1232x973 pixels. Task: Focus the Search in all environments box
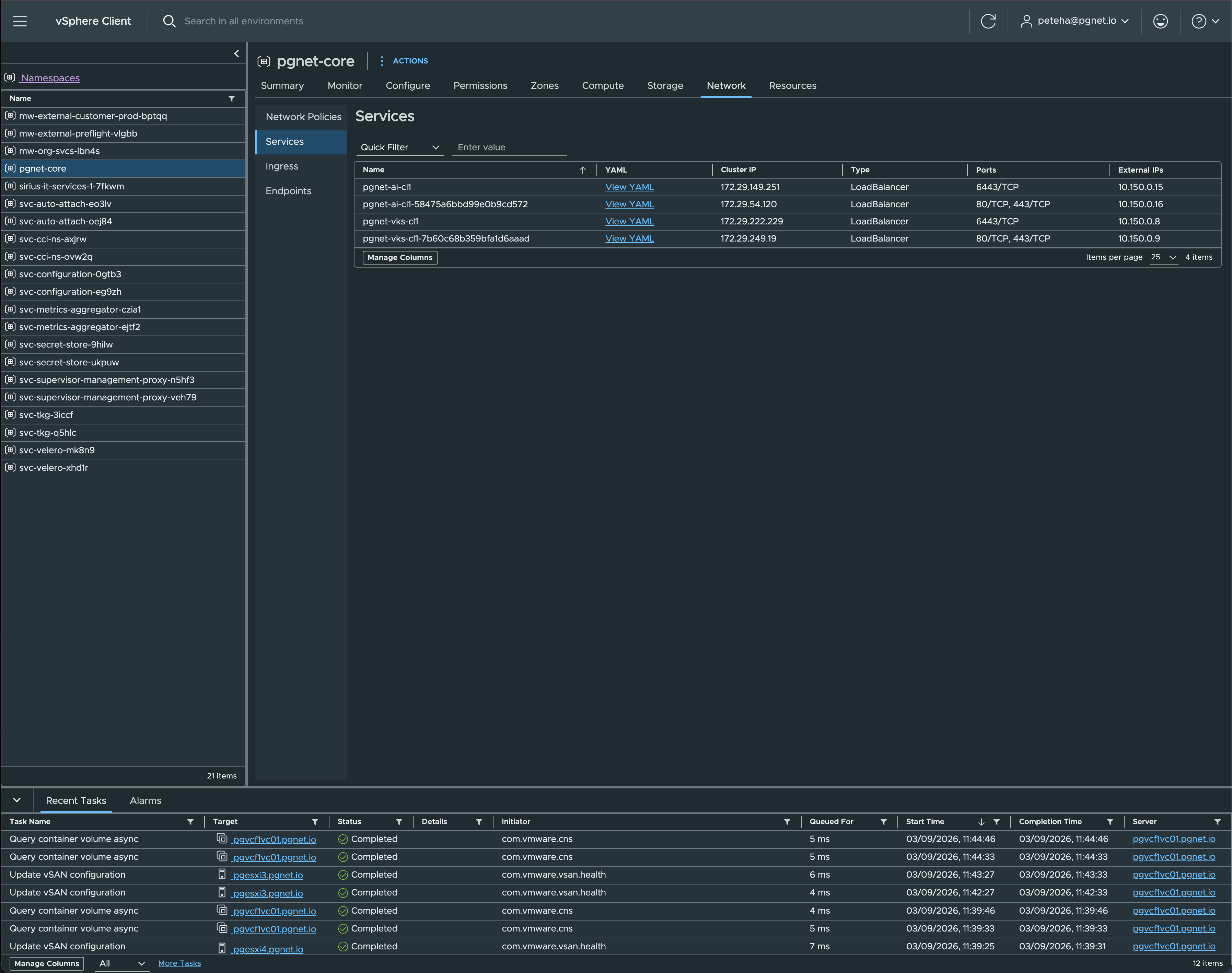244,21
